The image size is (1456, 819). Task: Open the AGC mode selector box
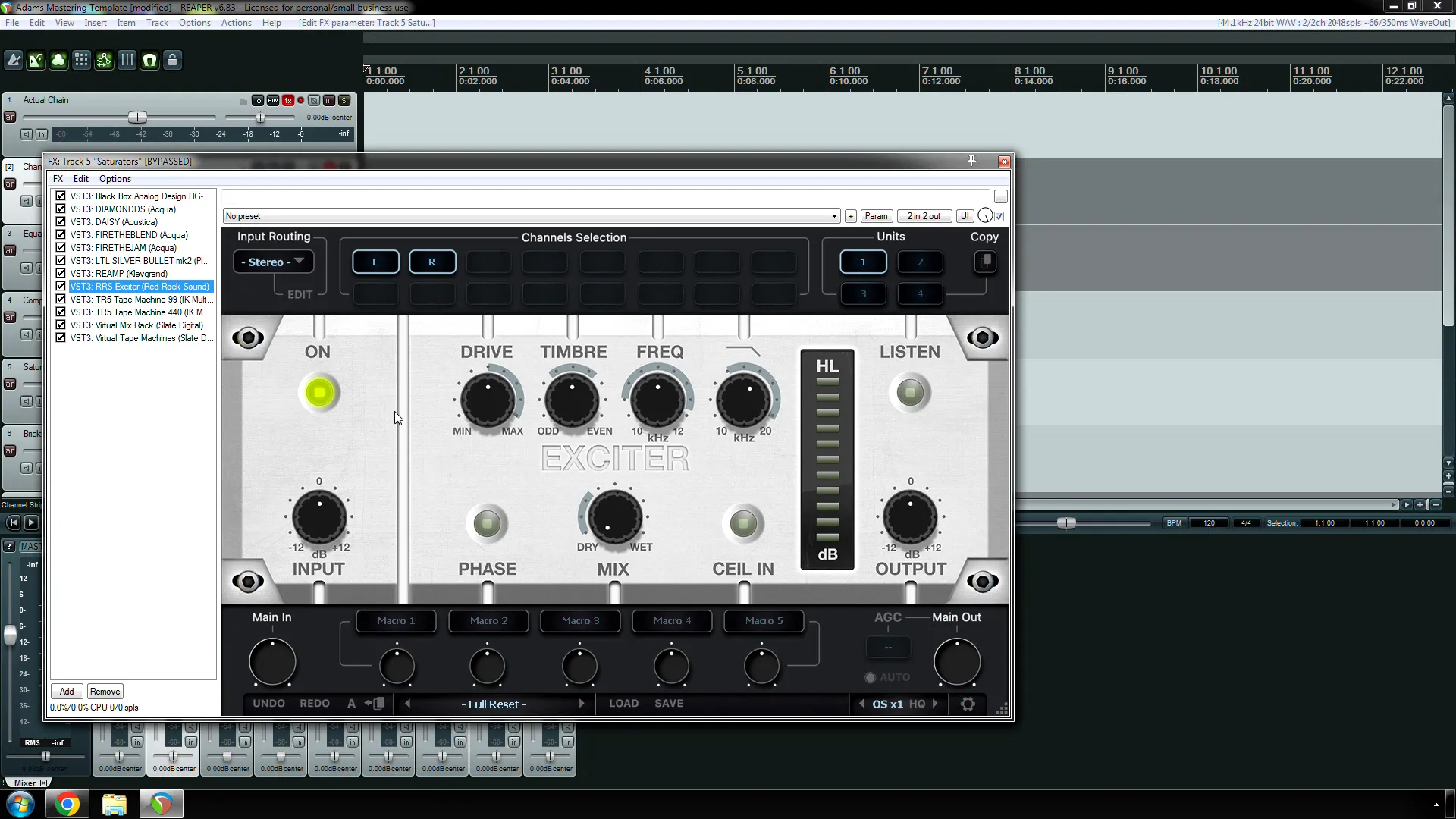pyautogui.click(x=888, y=648)
